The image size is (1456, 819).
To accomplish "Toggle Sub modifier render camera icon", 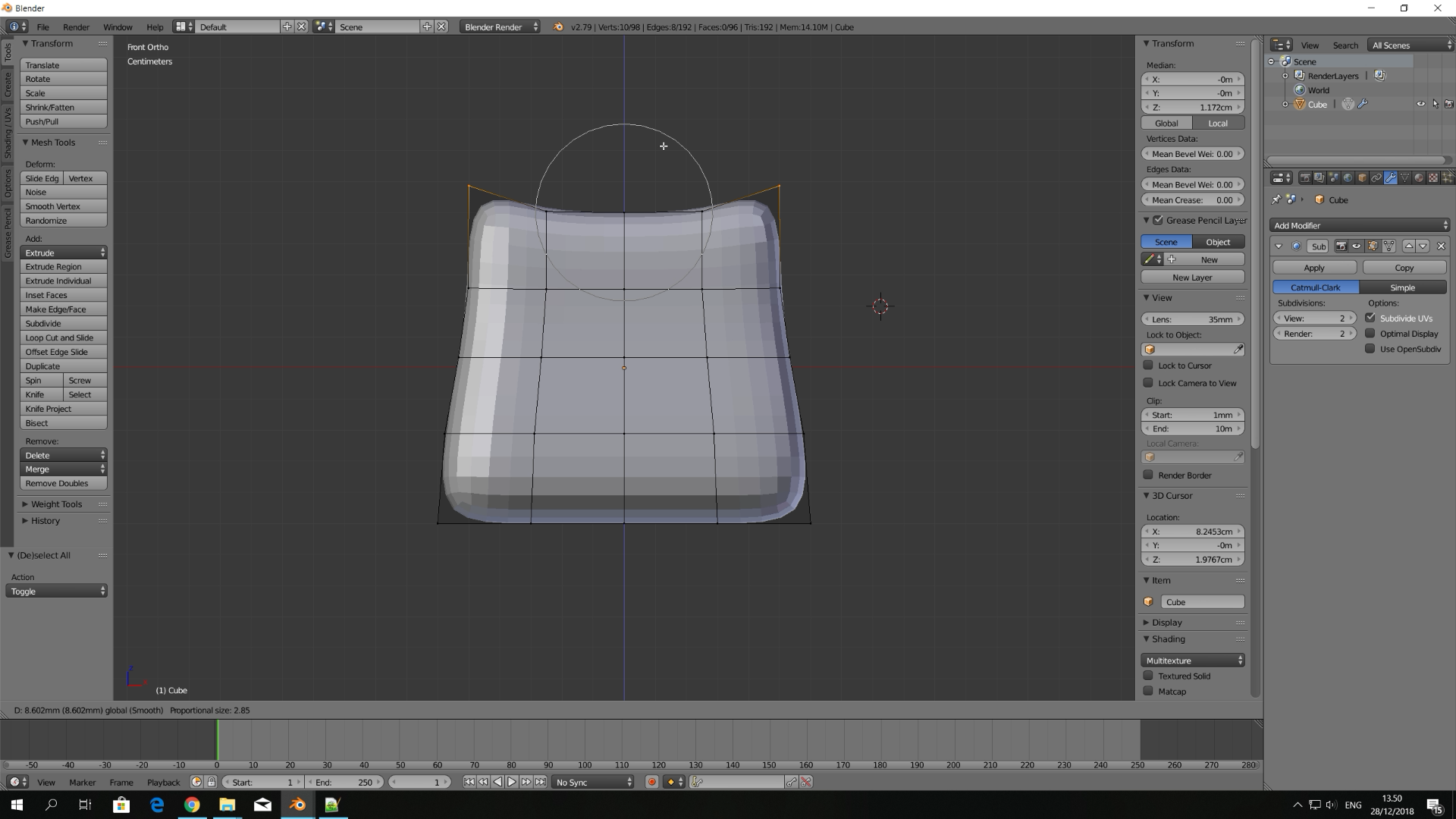I will coord(1341,246).
